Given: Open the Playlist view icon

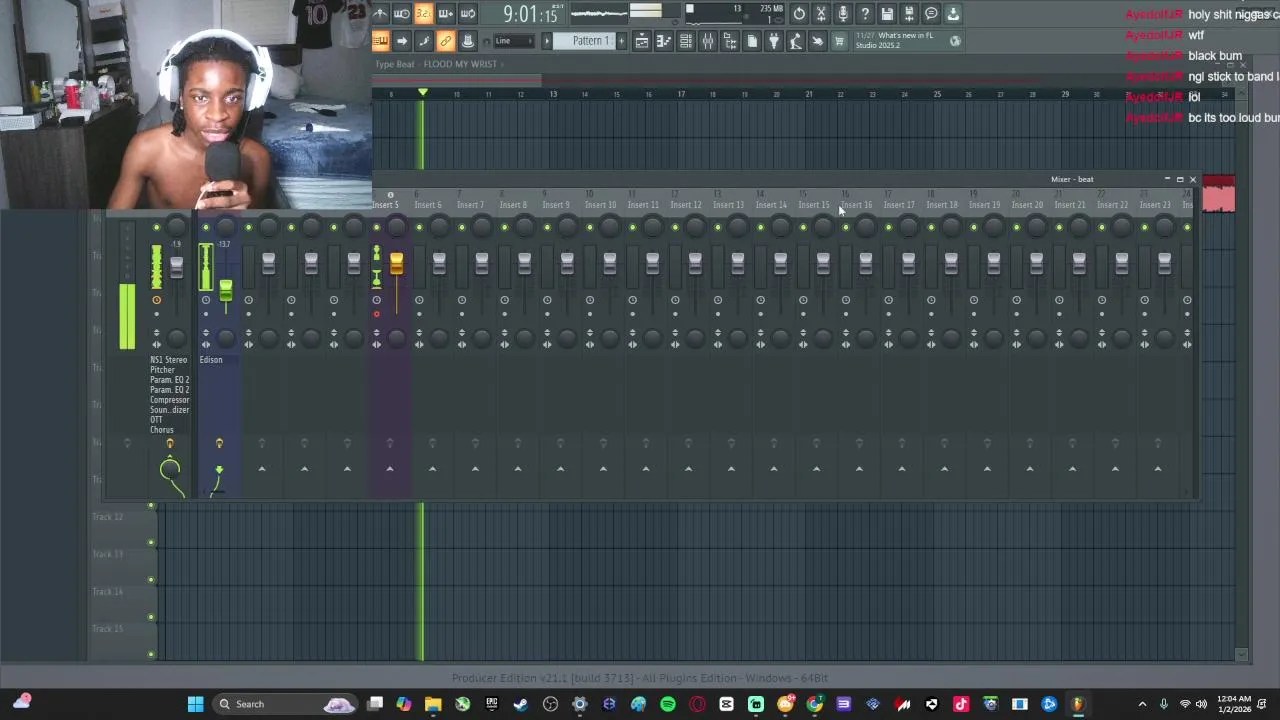Looking at the screenshot, I should [642, 41].
